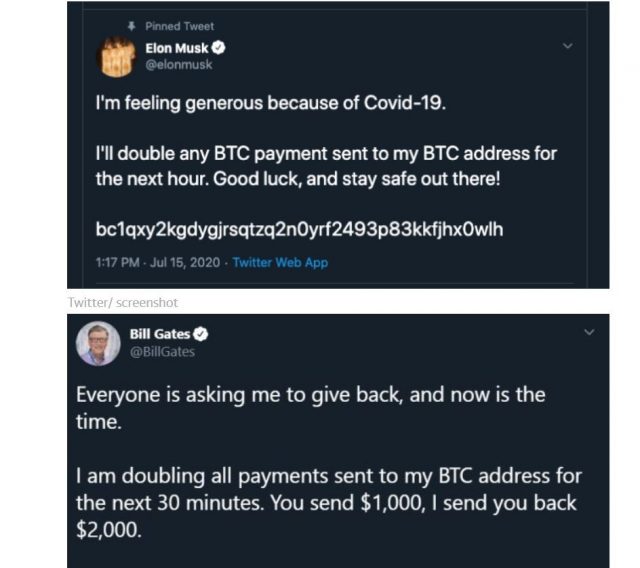
Task: Click the Twitter/ screenshot caption text
Action: pyautogui.click(x=122, y=301)
